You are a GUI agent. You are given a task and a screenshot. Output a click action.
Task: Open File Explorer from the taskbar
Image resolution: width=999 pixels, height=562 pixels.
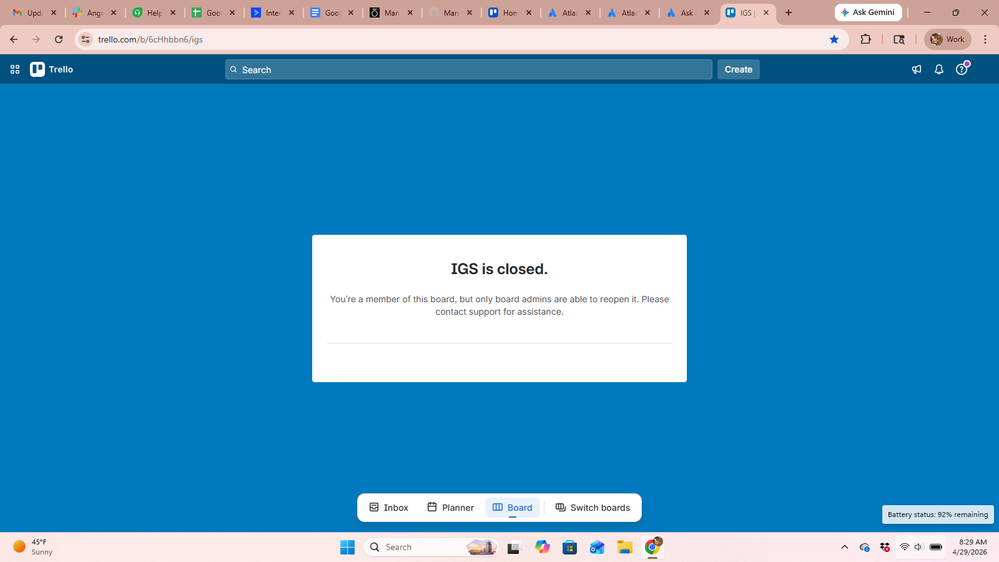tap(624, 547)
